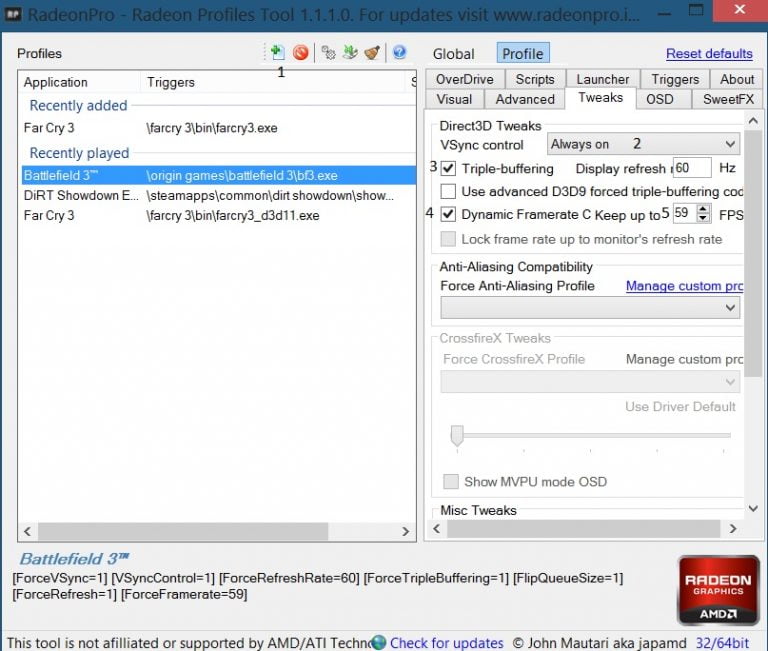Click the Display refresh rate field
This screenshot has width=768, height=651.
coord(692,168)
